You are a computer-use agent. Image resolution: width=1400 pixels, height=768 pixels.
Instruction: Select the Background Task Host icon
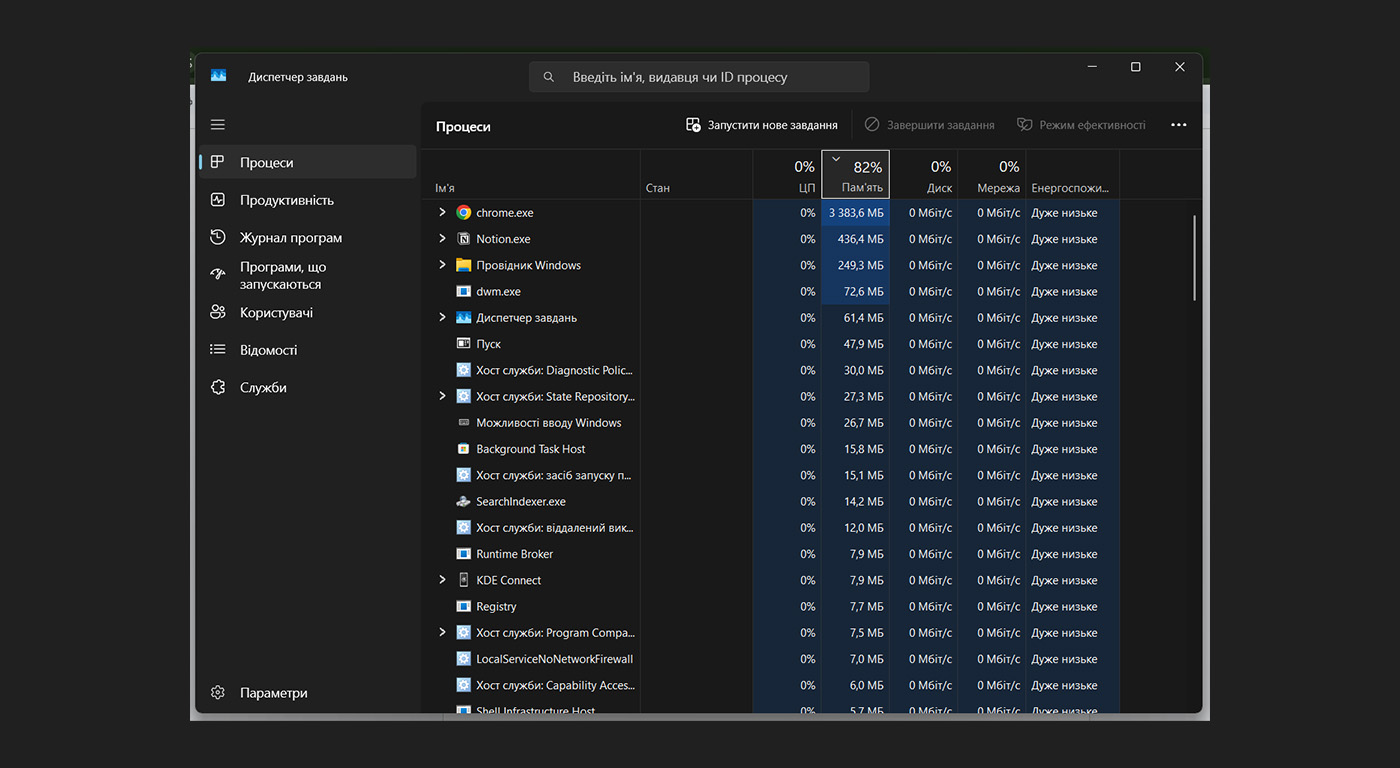point(463,449)
